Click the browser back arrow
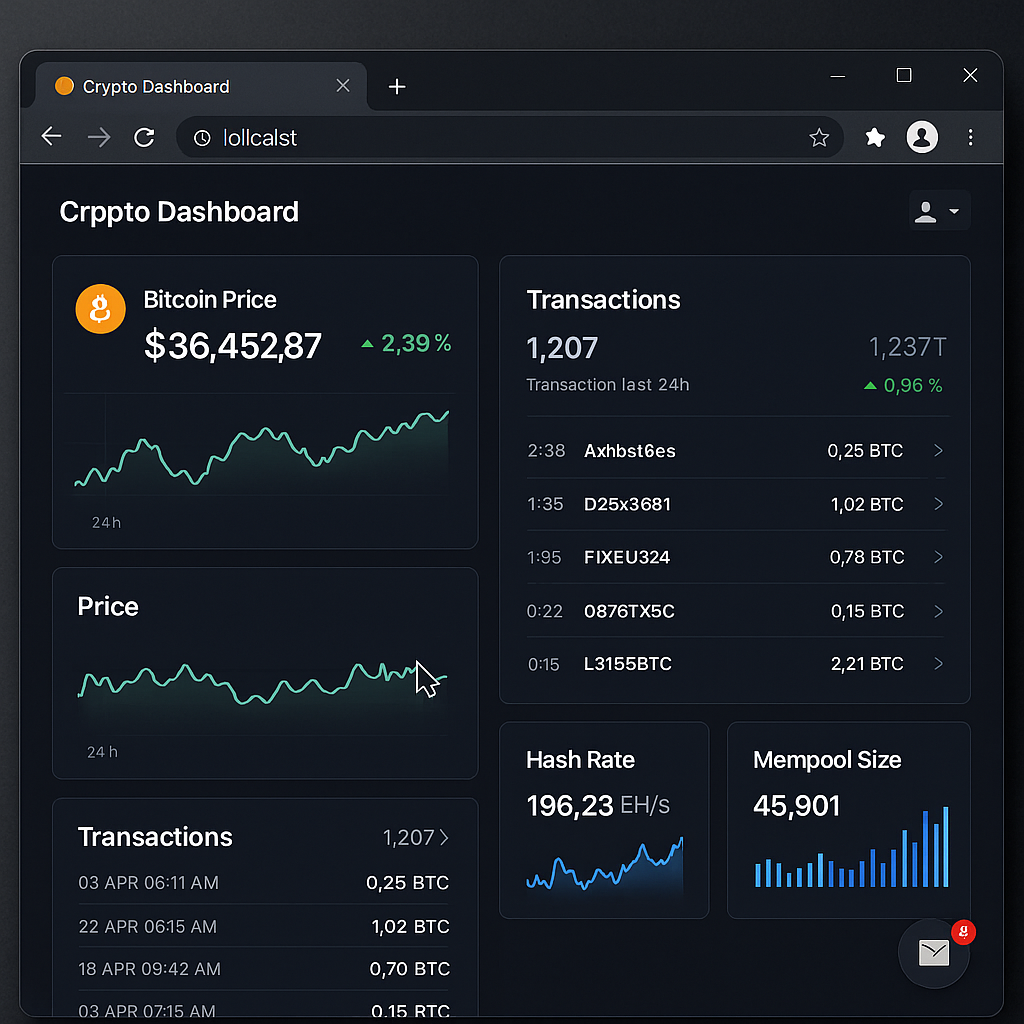1024x1024 pixels. (51, 137)
